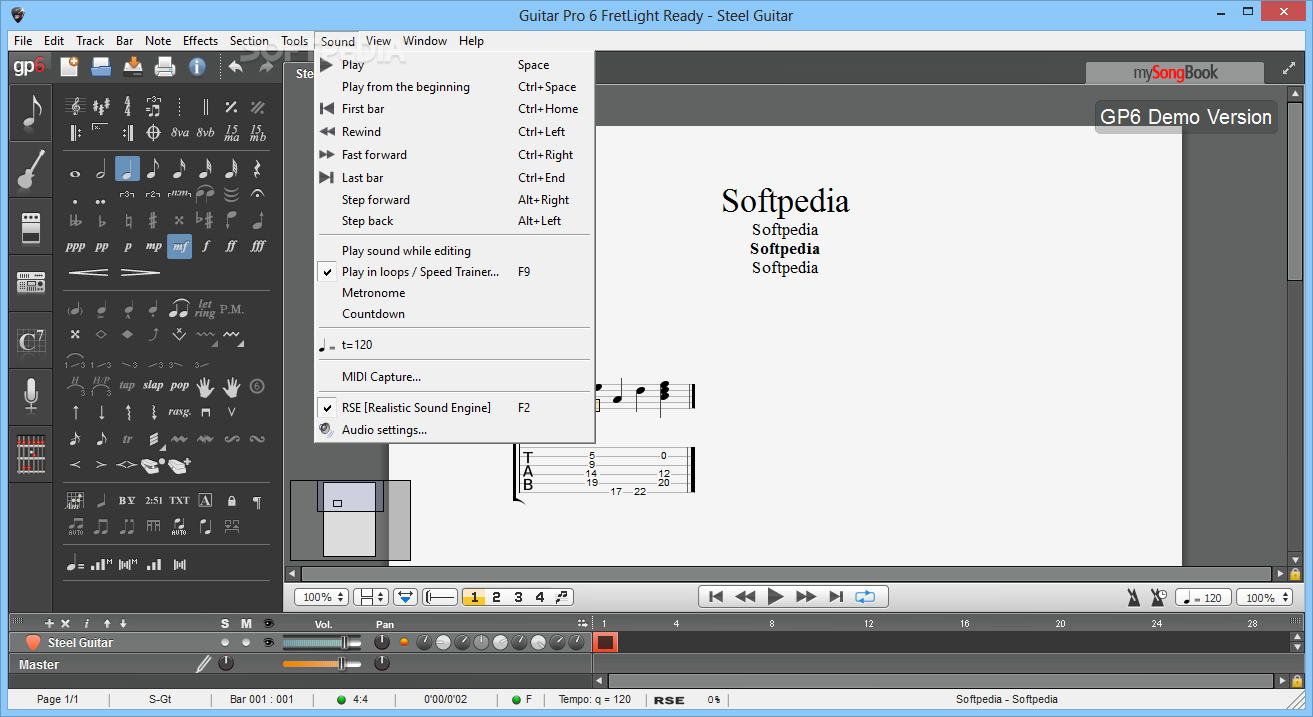Image resolution: width=1313 pixels, height=717 pixels.
Task: Toggle visibility eye of Steel Guitar track
Action: (x=268, y=642)
